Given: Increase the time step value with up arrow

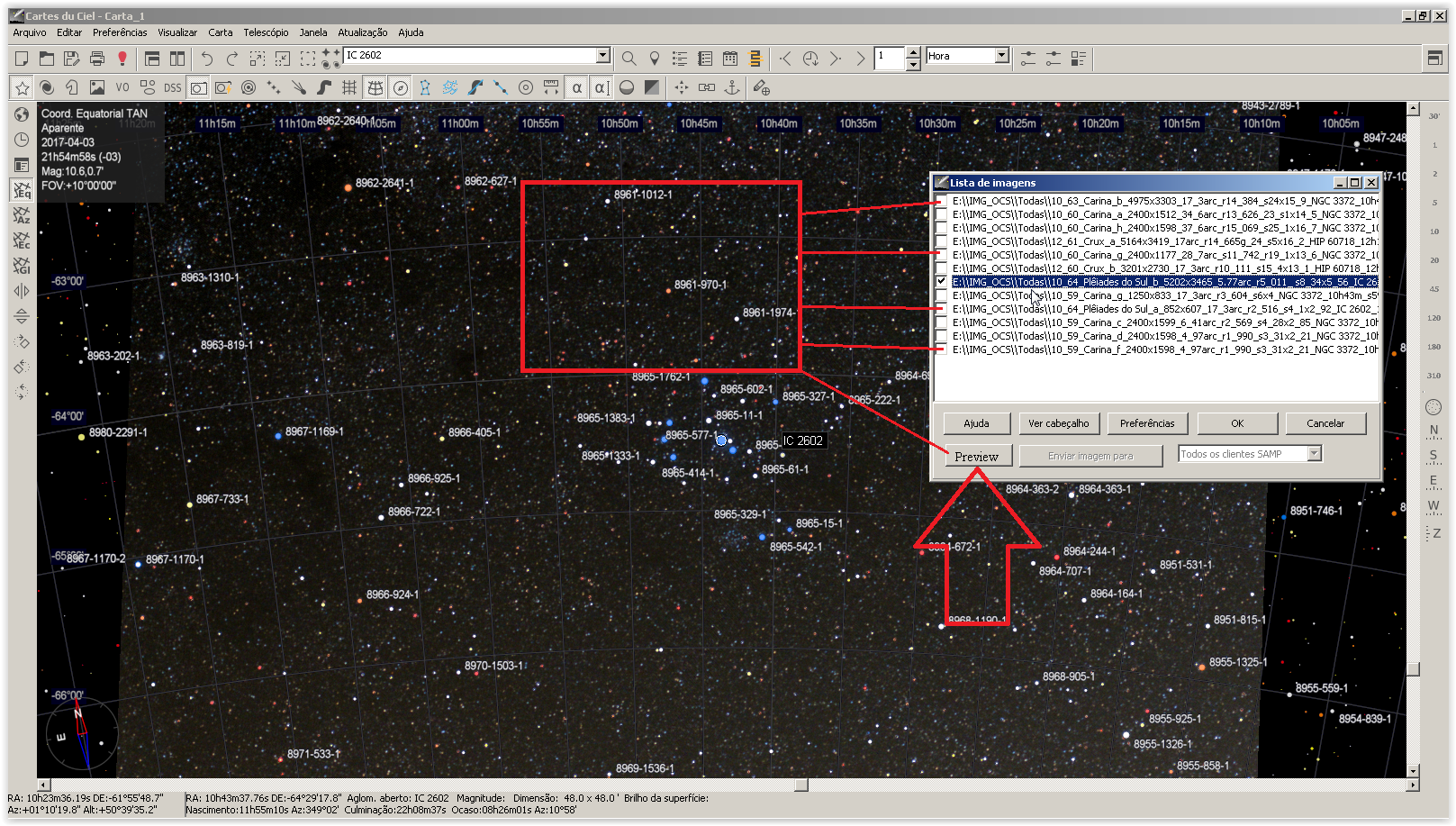Looking at the screenshot, I should tap(913, 51).
